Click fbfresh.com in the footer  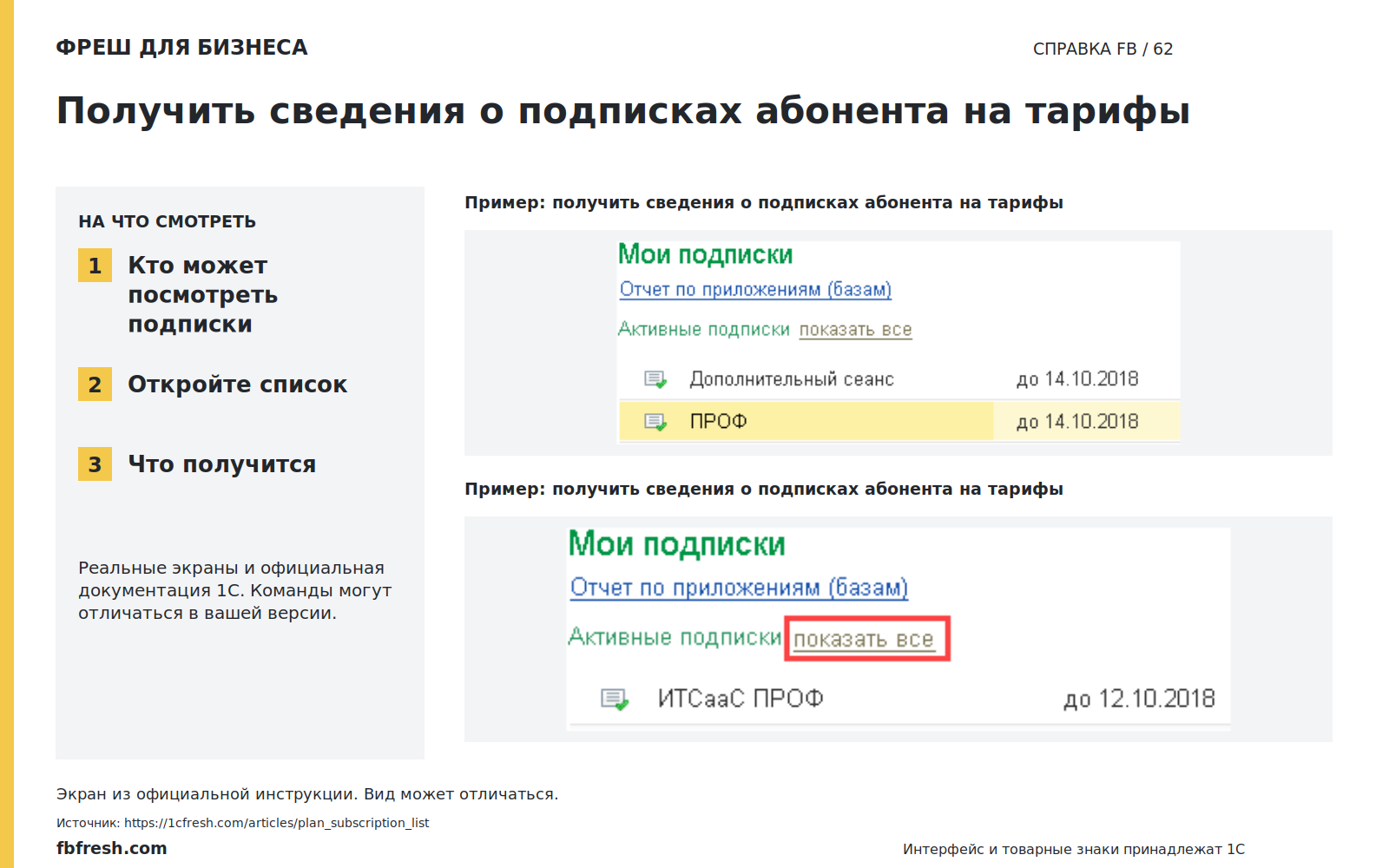coord(111,848)
